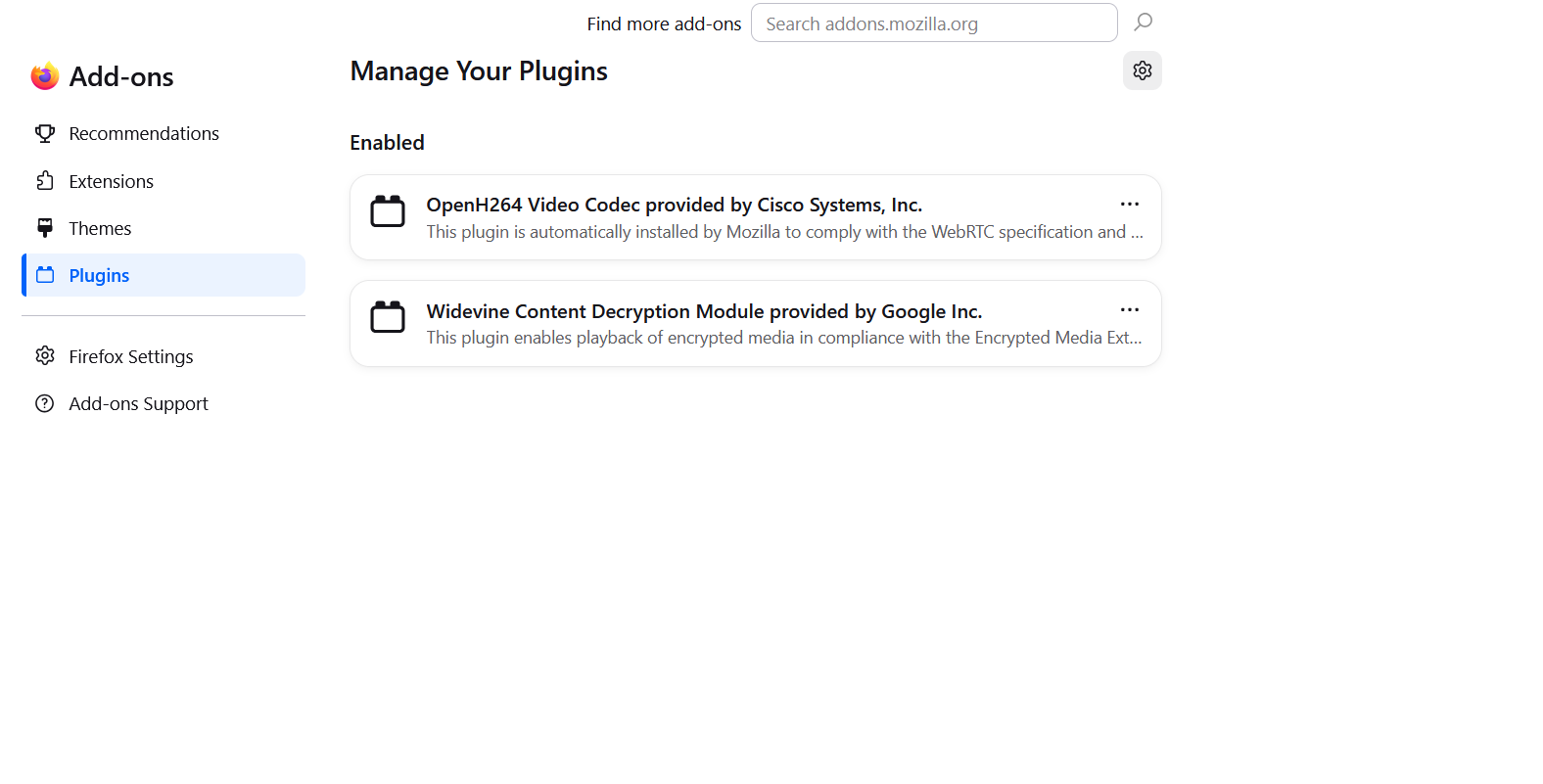Click the OpenH264 WebRTC description text

tap(784, 232)
